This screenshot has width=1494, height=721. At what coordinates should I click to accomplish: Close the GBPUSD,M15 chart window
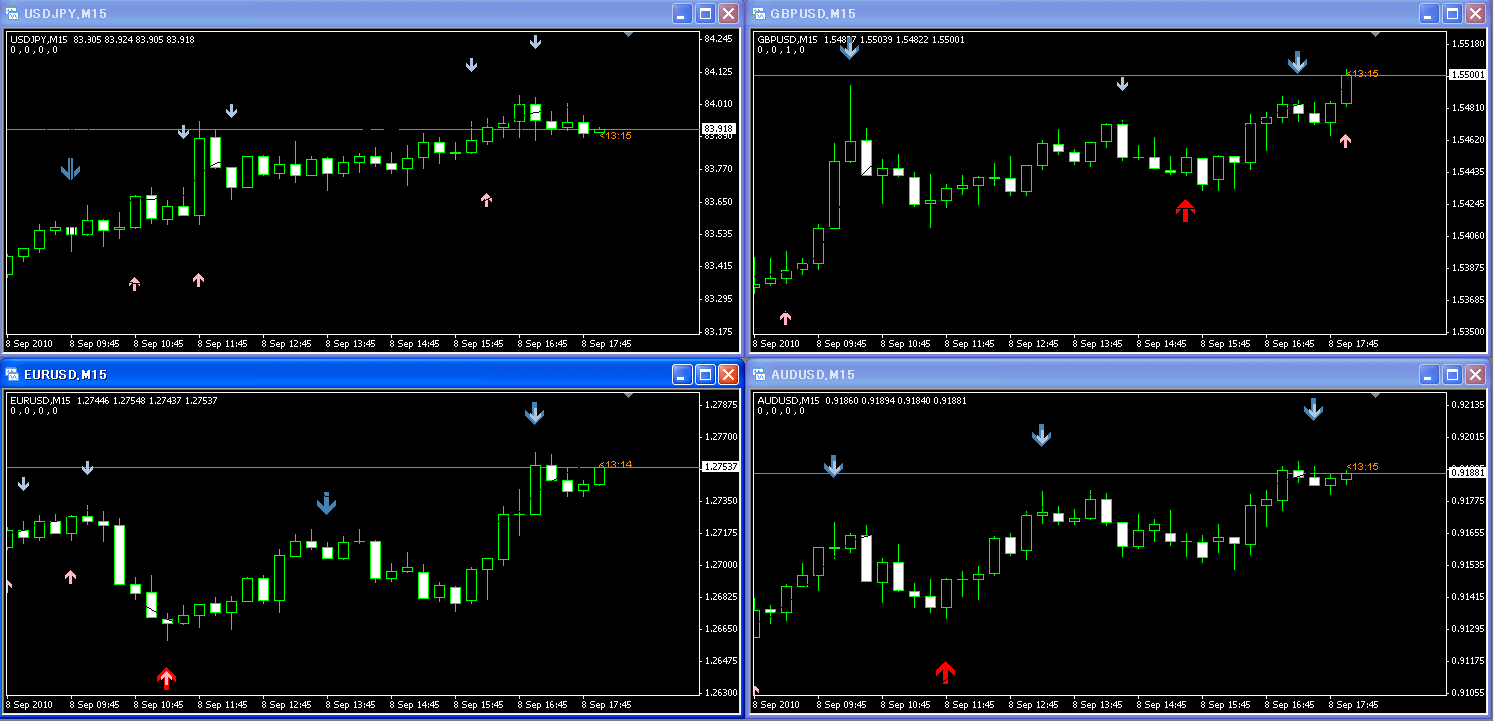[x=1476, y=13]
